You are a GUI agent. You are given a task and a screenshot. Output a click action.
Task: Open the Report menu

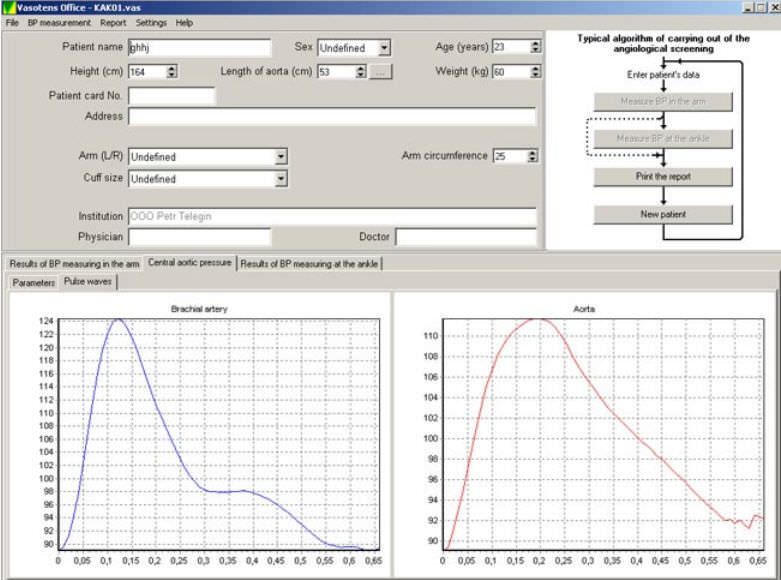coord(113,22)
